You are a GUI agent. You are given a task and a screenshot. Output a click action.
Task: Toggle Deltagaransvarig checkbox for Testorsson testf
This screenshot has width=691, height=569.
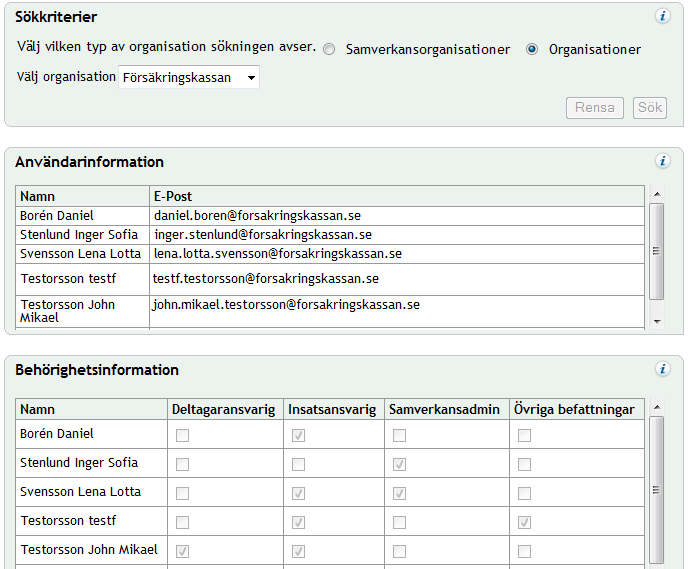coord(182,522)
